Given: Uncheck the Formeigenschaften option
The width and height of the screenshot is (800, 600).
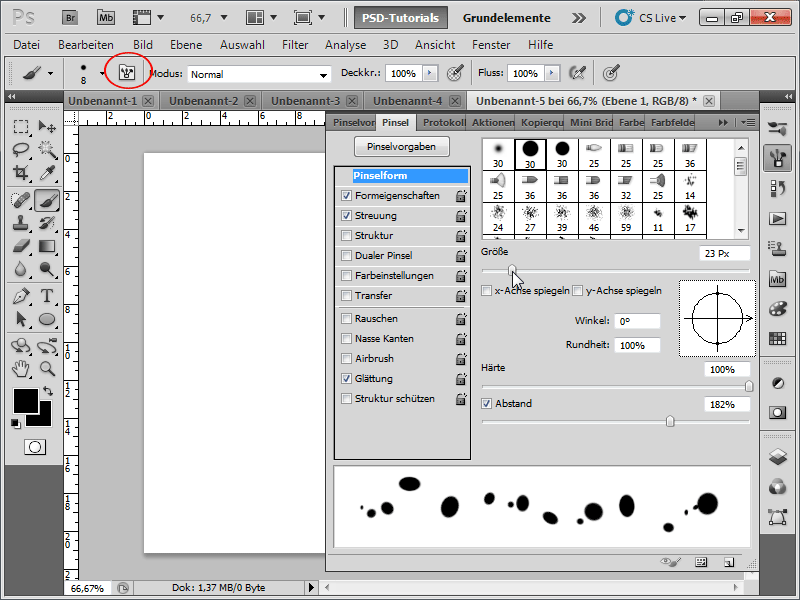Looking at the screenshot, I should pyautogui.click(x=346, y=195).
